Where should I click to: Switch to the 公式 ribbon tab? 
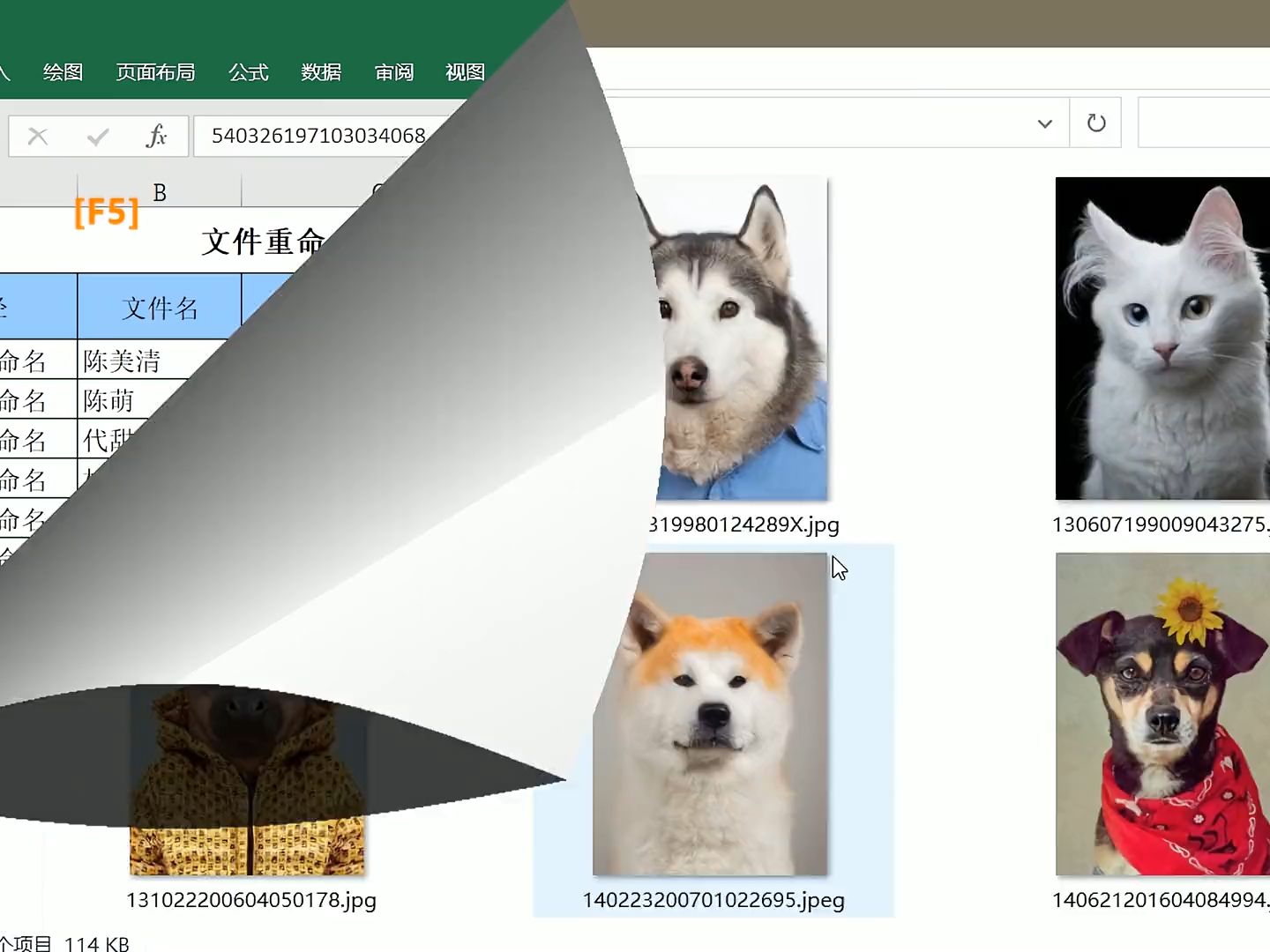[x=248, y=72]
